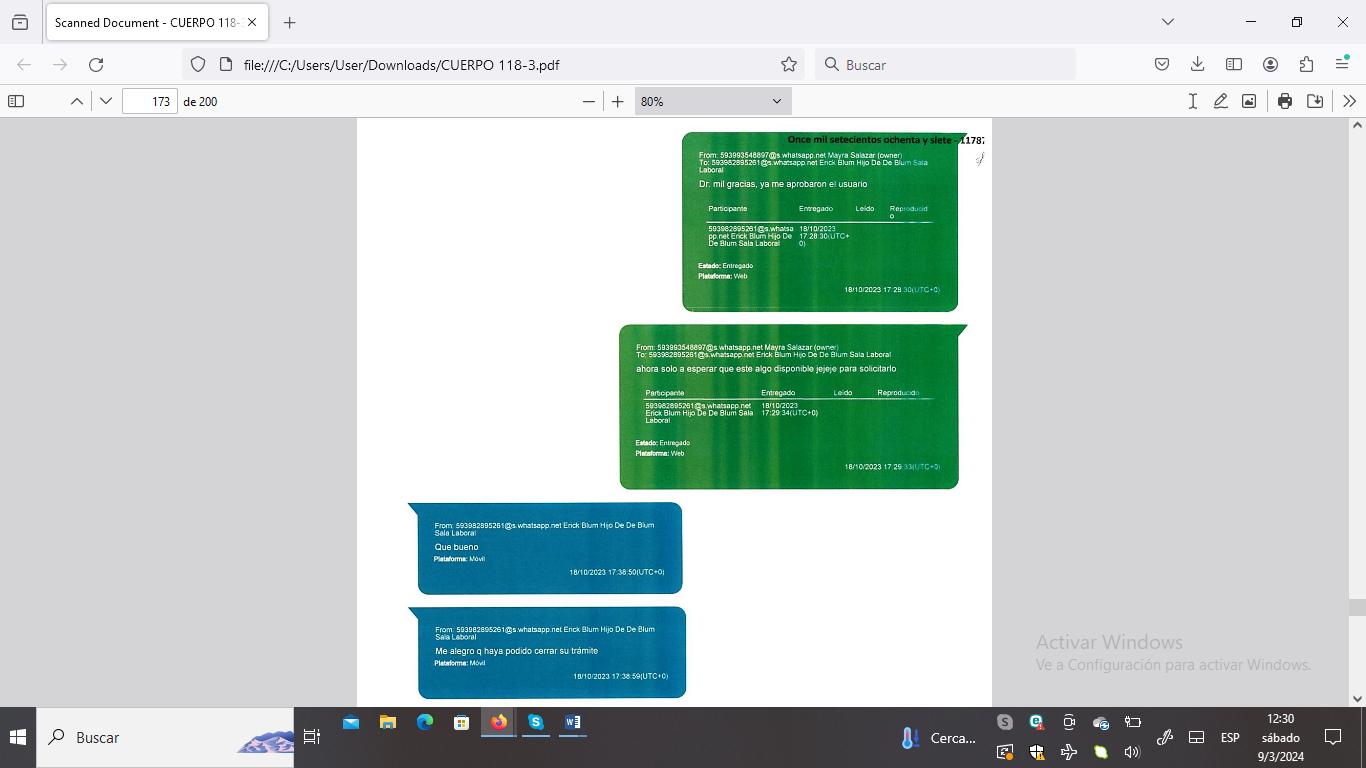This screenshot has height=768, width=1366.
Task: Select the Scanned Document CUERPO 118 tab
Action: [x=155, y=22]
